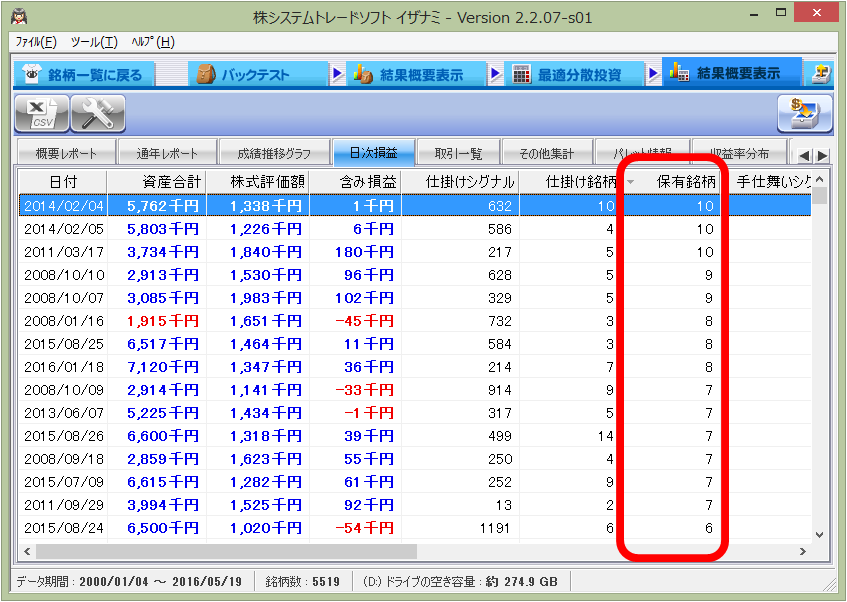Click the cut-off icon right of 結果概要表示
The height and width of the screenshot is (602, 847).
(x=821, y=73)
